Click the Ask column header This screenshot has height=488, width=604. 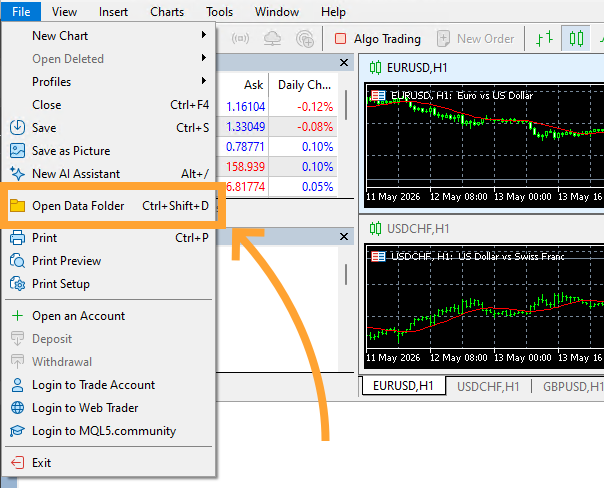253,85
